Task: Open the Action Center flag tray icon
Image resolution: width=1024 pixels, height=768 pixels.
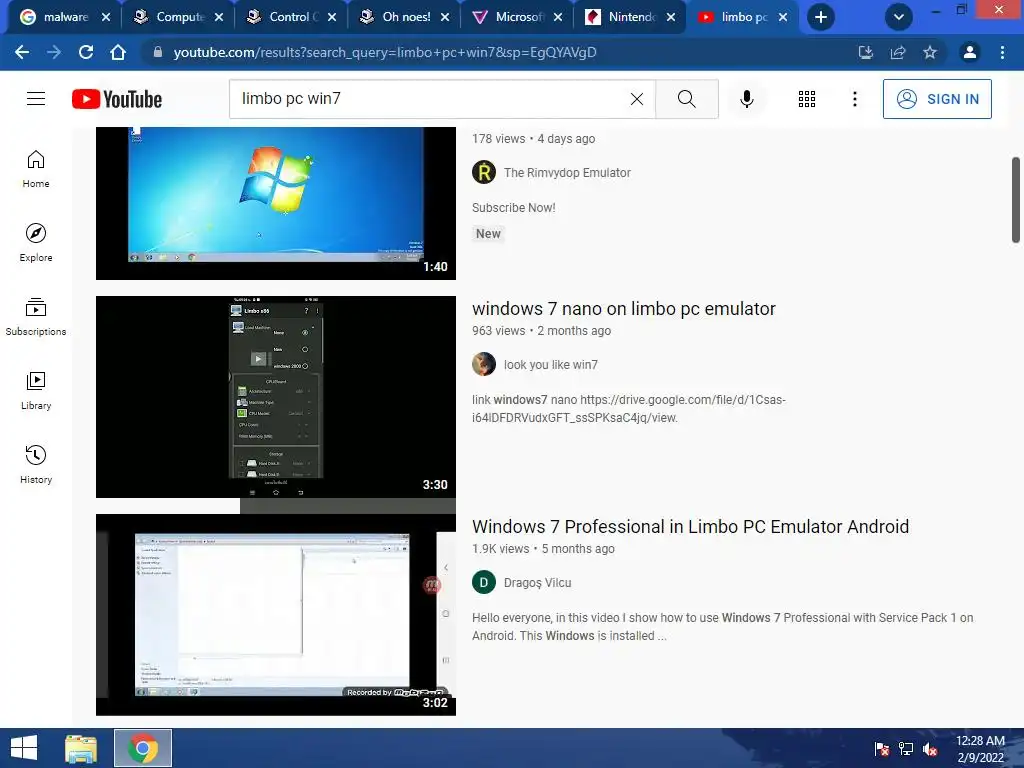Action: [x=882, y=749]
